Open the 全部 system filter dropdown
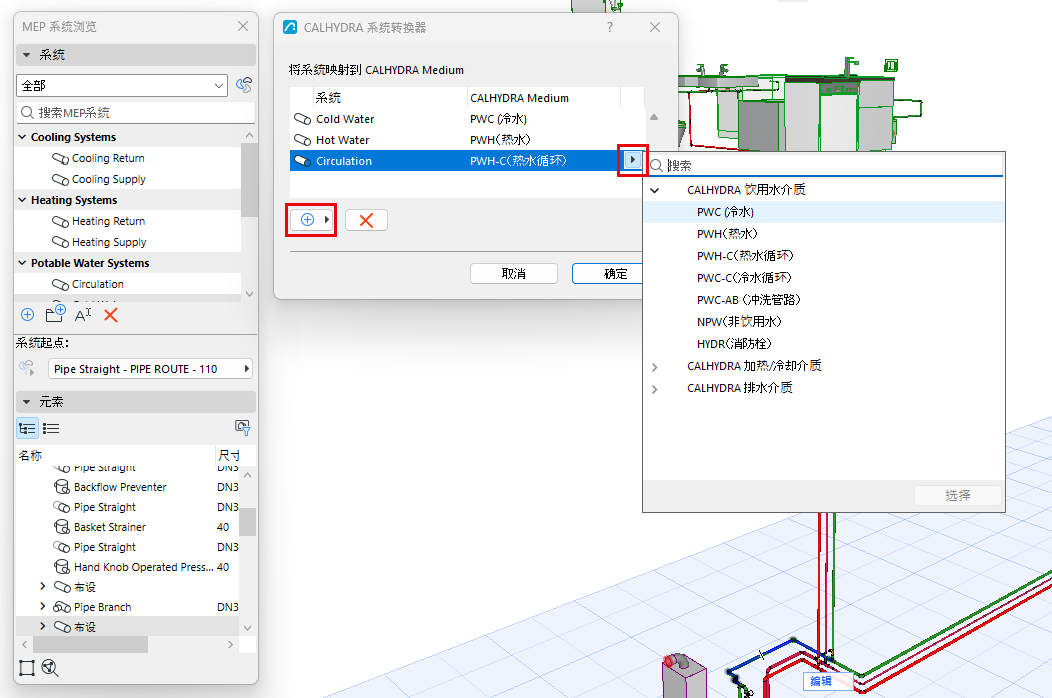 [x=122, y=85]
